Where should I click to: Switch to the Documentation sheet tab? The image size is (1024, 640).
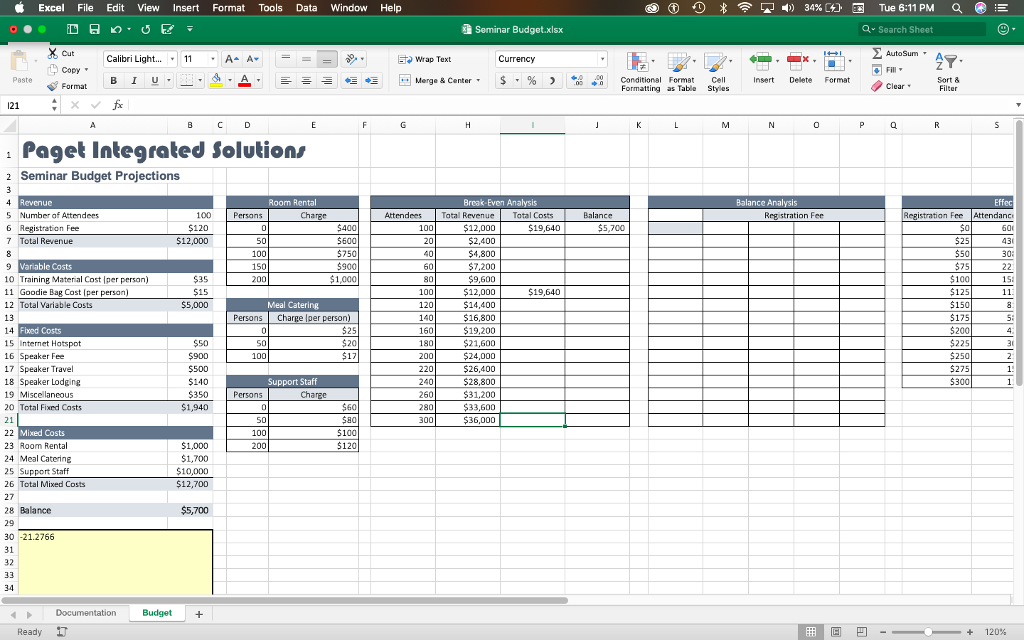coord(85,612)
